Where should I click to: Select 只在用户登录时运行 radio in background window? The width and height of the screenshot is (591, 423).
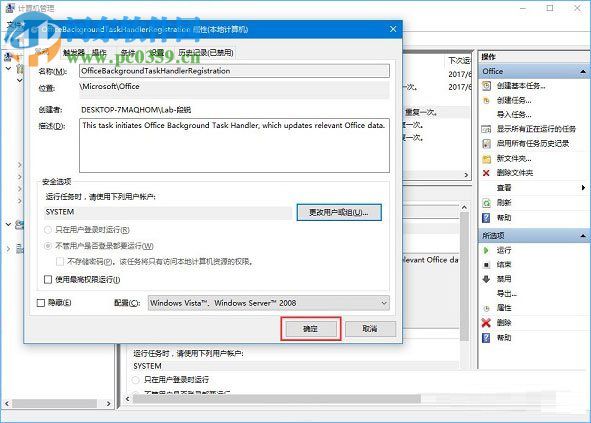coord(136,380)
